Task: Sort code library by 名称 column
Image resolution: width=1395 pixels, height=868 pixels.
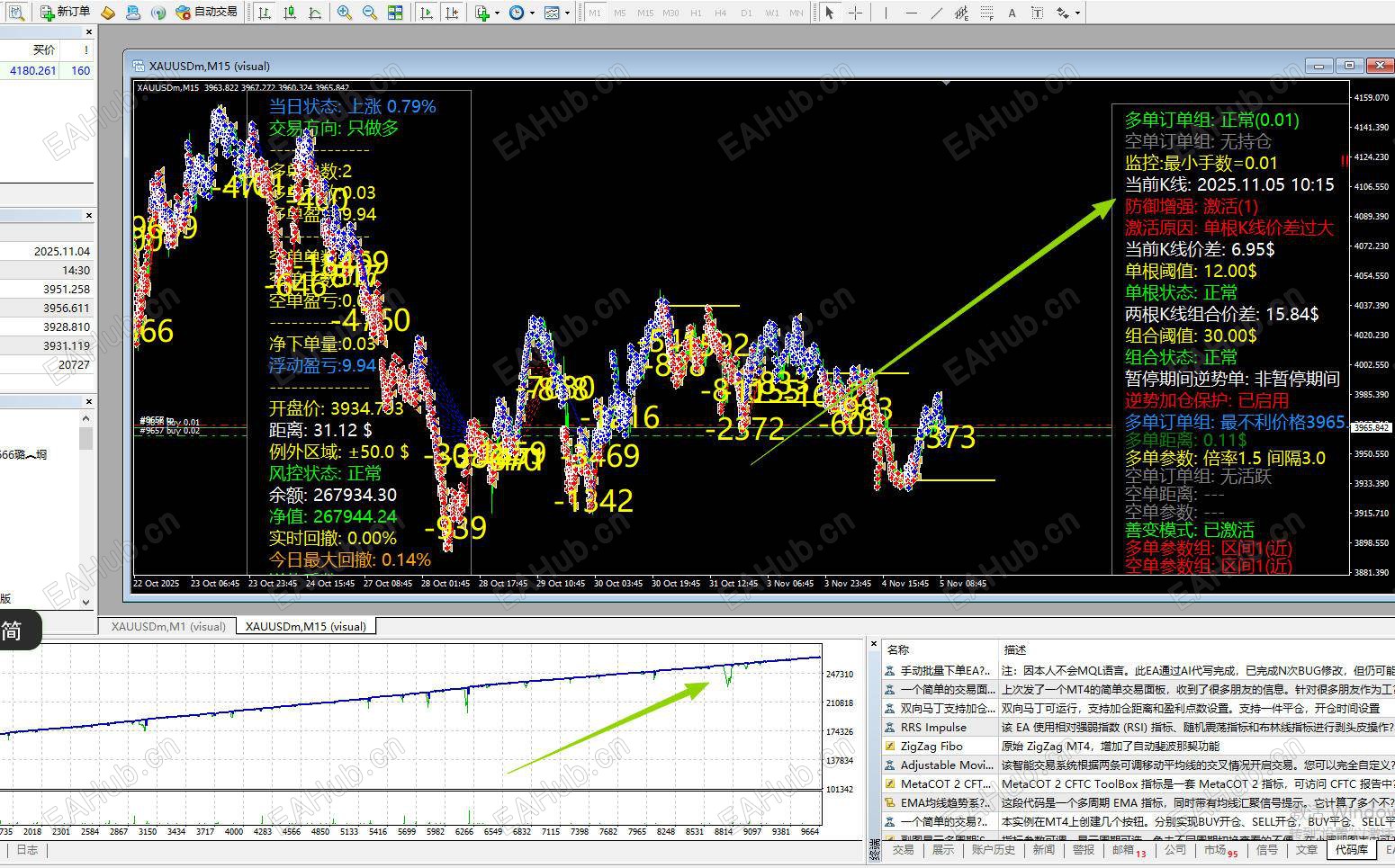Action: coord(940,649)
